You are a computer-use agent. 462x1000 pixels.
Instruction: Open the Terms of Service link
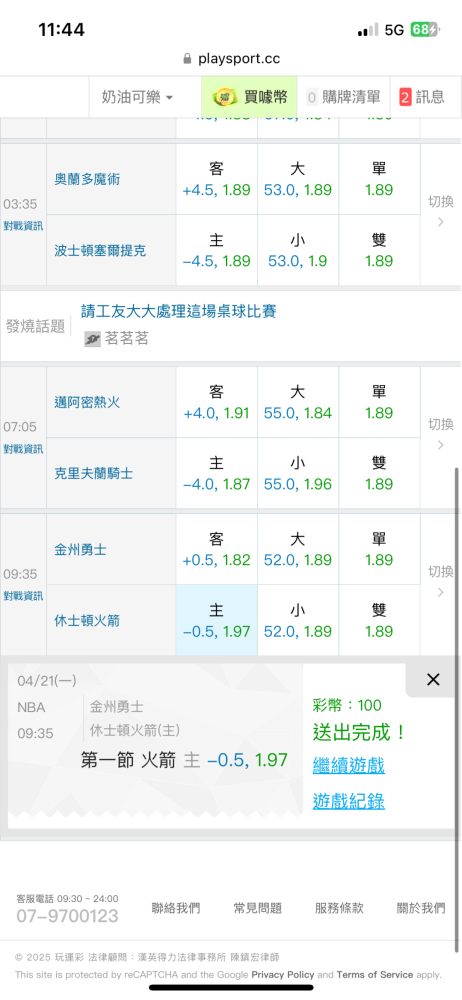click(375, 974)
